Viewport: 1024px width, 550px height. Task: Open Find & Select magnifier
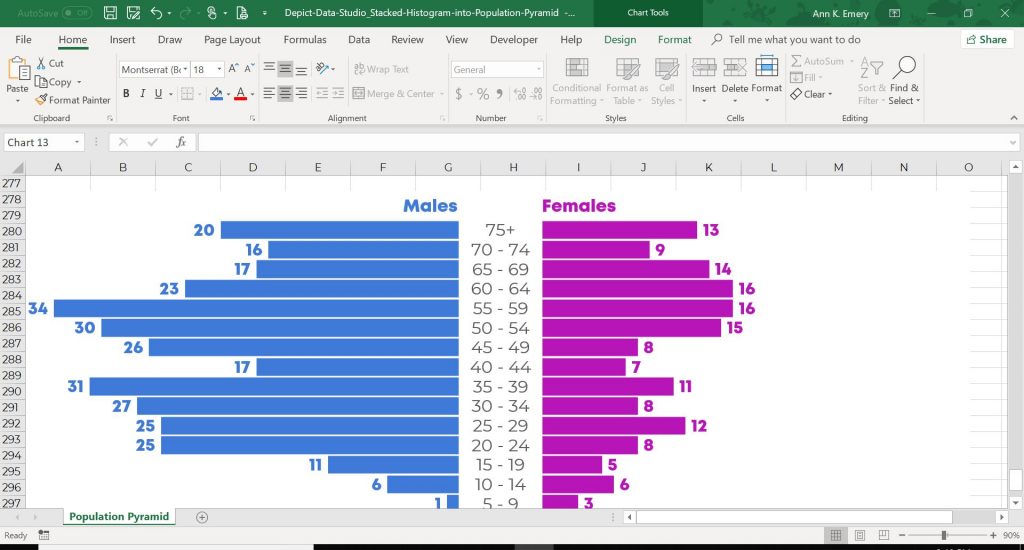(904, 81)
